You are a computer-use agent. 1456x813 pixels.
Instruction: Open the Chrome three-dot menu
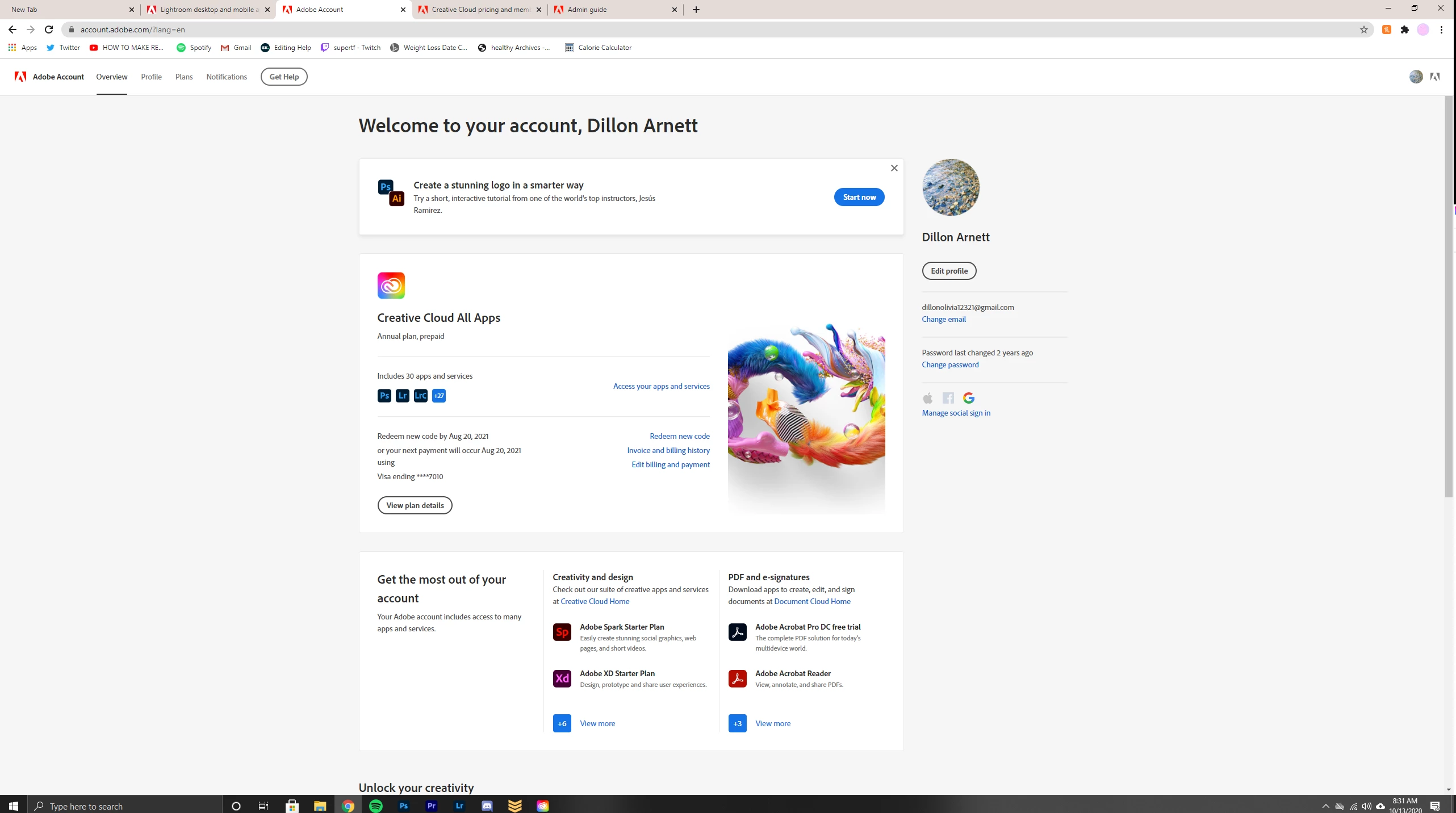coord(1441,30)
